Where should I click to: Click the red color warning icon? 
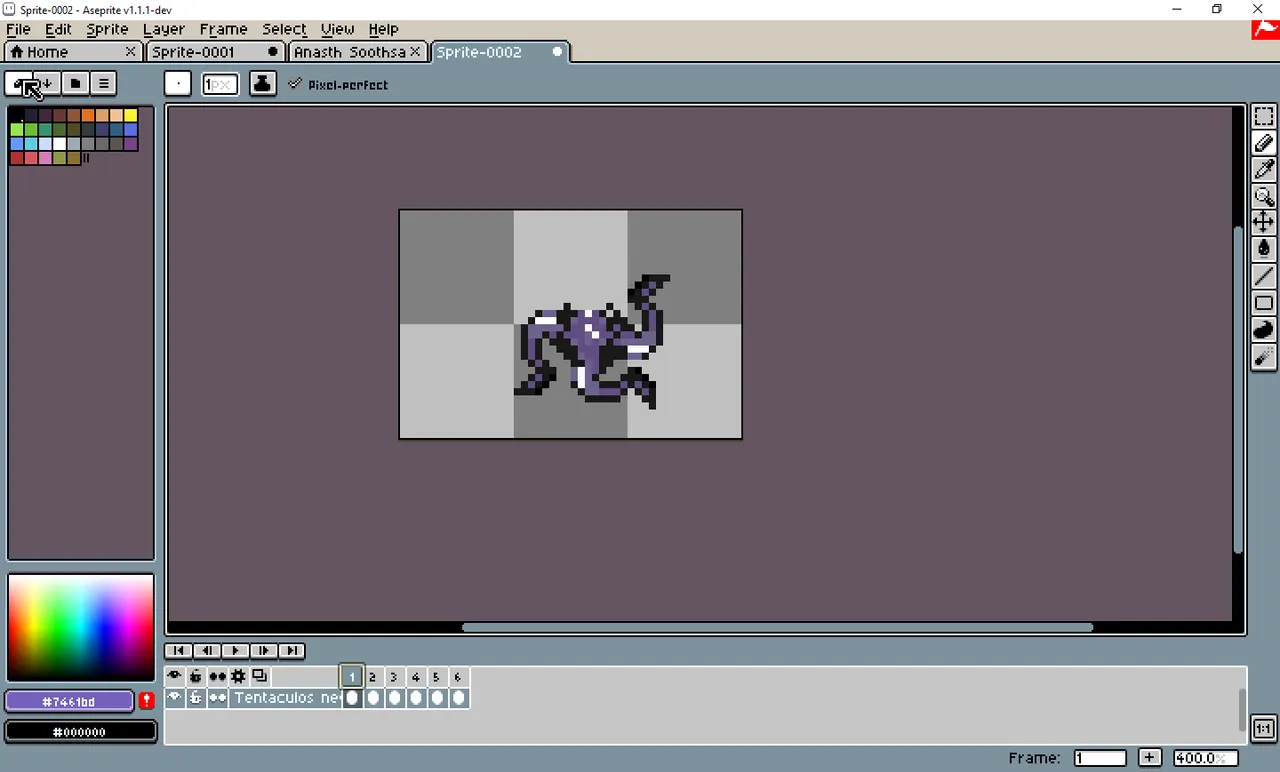pos(147,701)
